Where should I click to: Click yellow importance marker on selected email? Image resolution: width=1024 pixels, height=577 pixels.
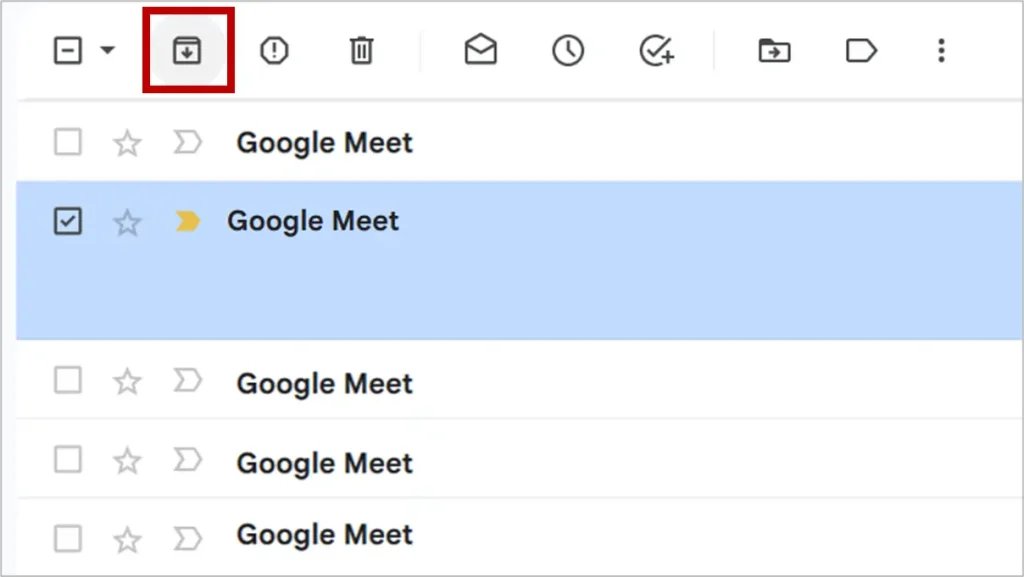187,222
